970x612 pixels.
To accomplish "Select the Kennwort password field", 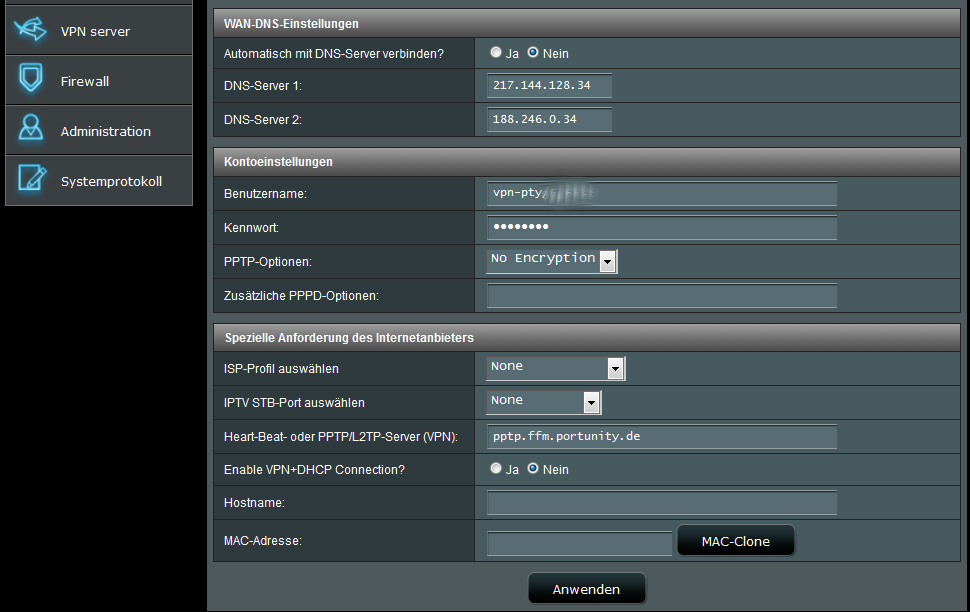I will 661,228.
